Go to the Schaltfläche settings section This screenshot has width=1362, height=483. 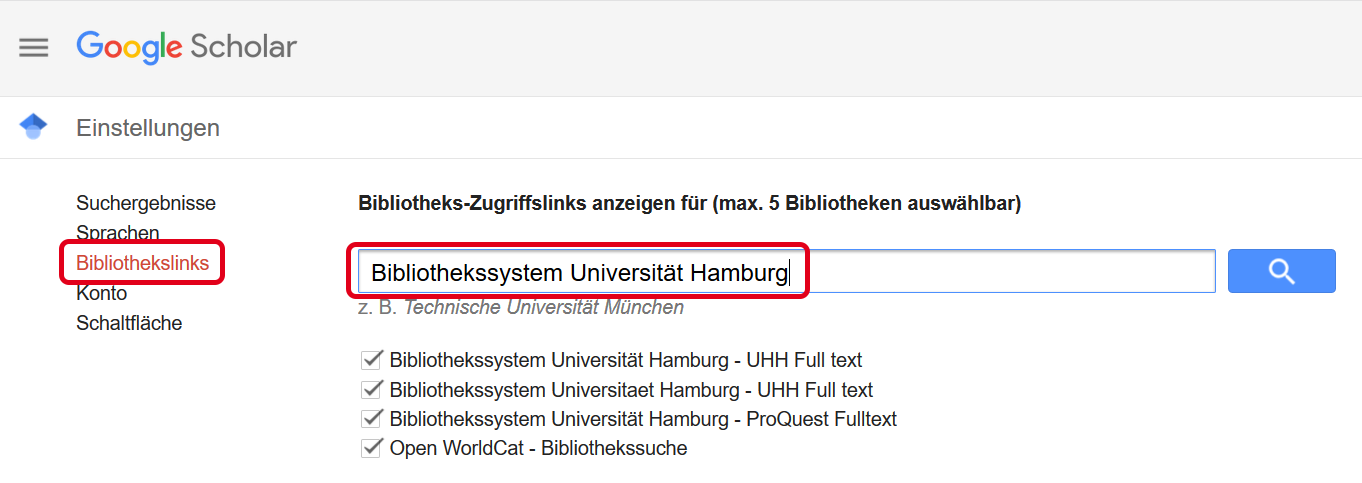point(129,323)
